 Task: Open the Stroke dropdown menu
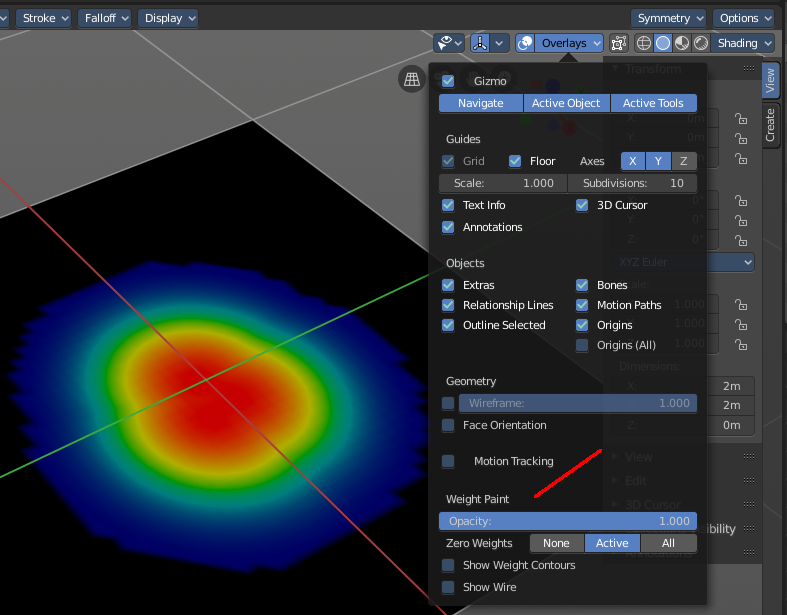point(44,18)
